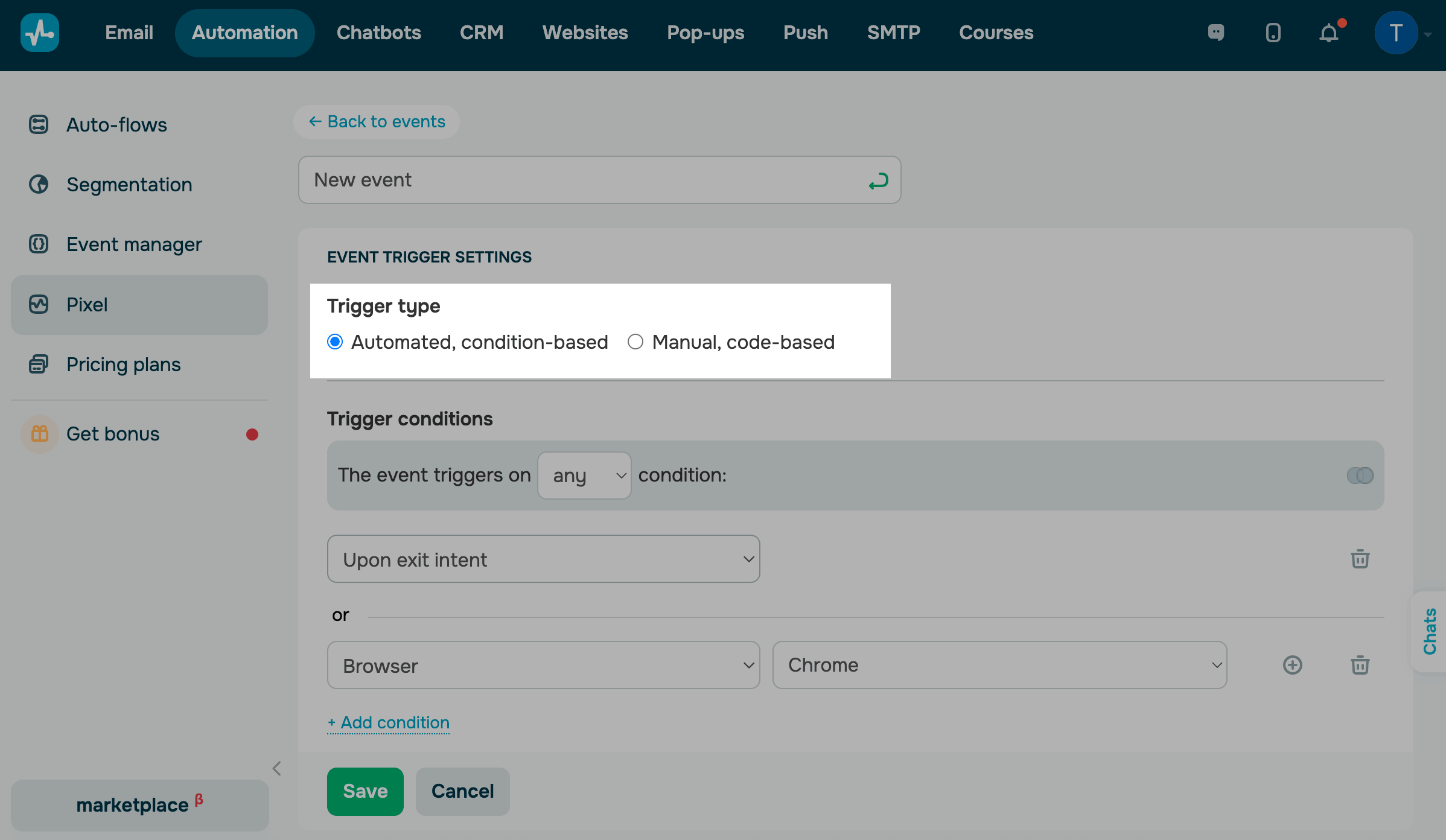Click the mobile device icon in header

[1273, 33]
